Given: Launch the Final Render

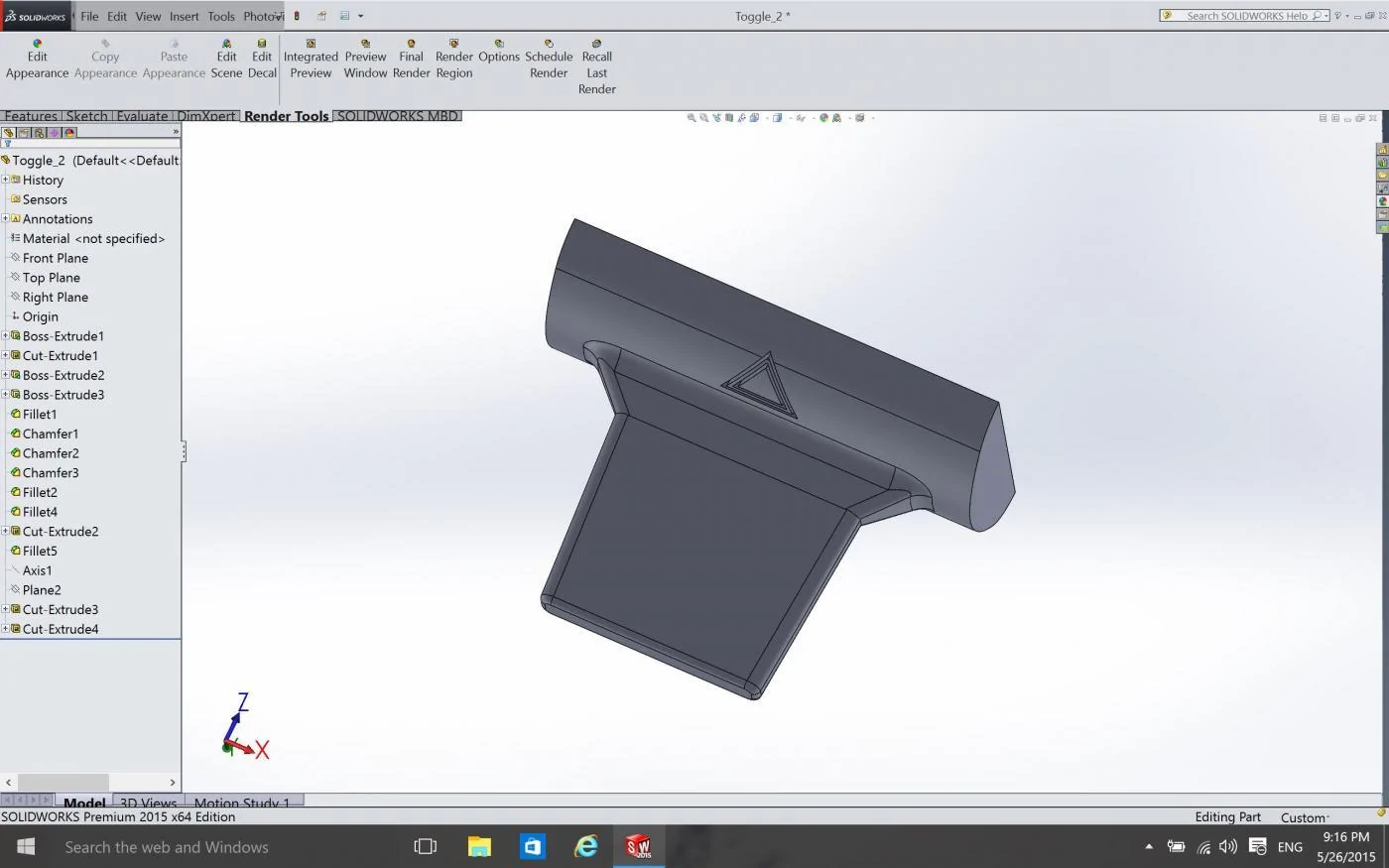Looking at the screenshot, I should pyautogui.click(x=411, y=59).
